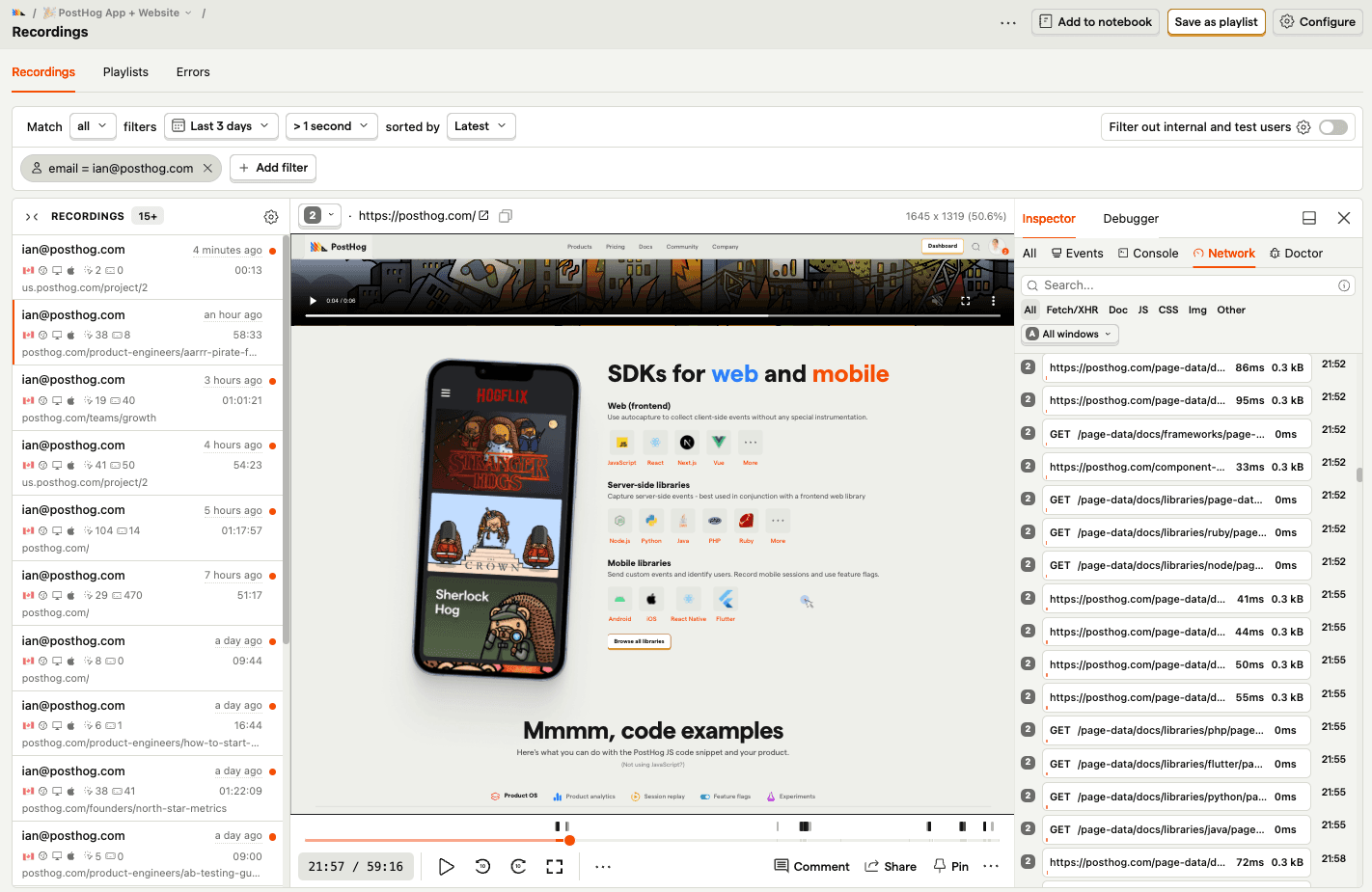Toggle embedded video fullscreen icon

(965, 301)
